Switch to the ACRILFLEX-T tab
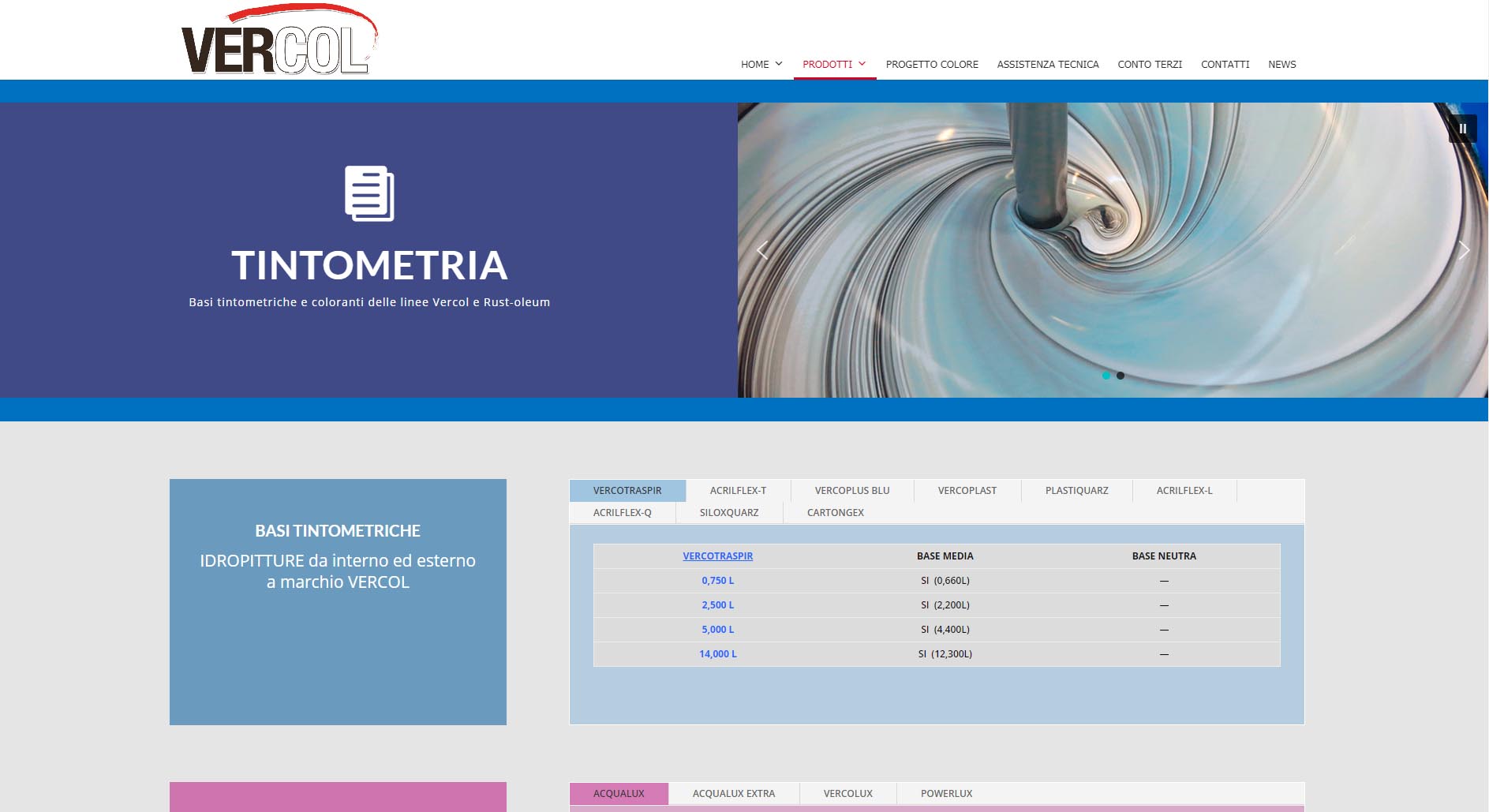Image resolution: width=1489 pixels, height=812 pixels. pos(738,491)
